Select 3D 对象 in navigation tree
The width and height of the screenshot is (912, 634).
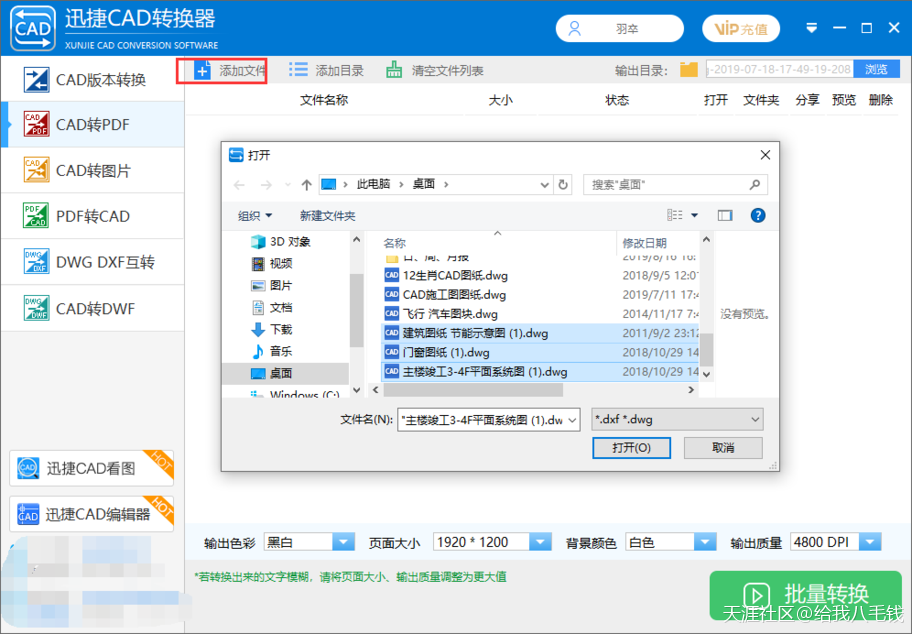click(281, 241)
